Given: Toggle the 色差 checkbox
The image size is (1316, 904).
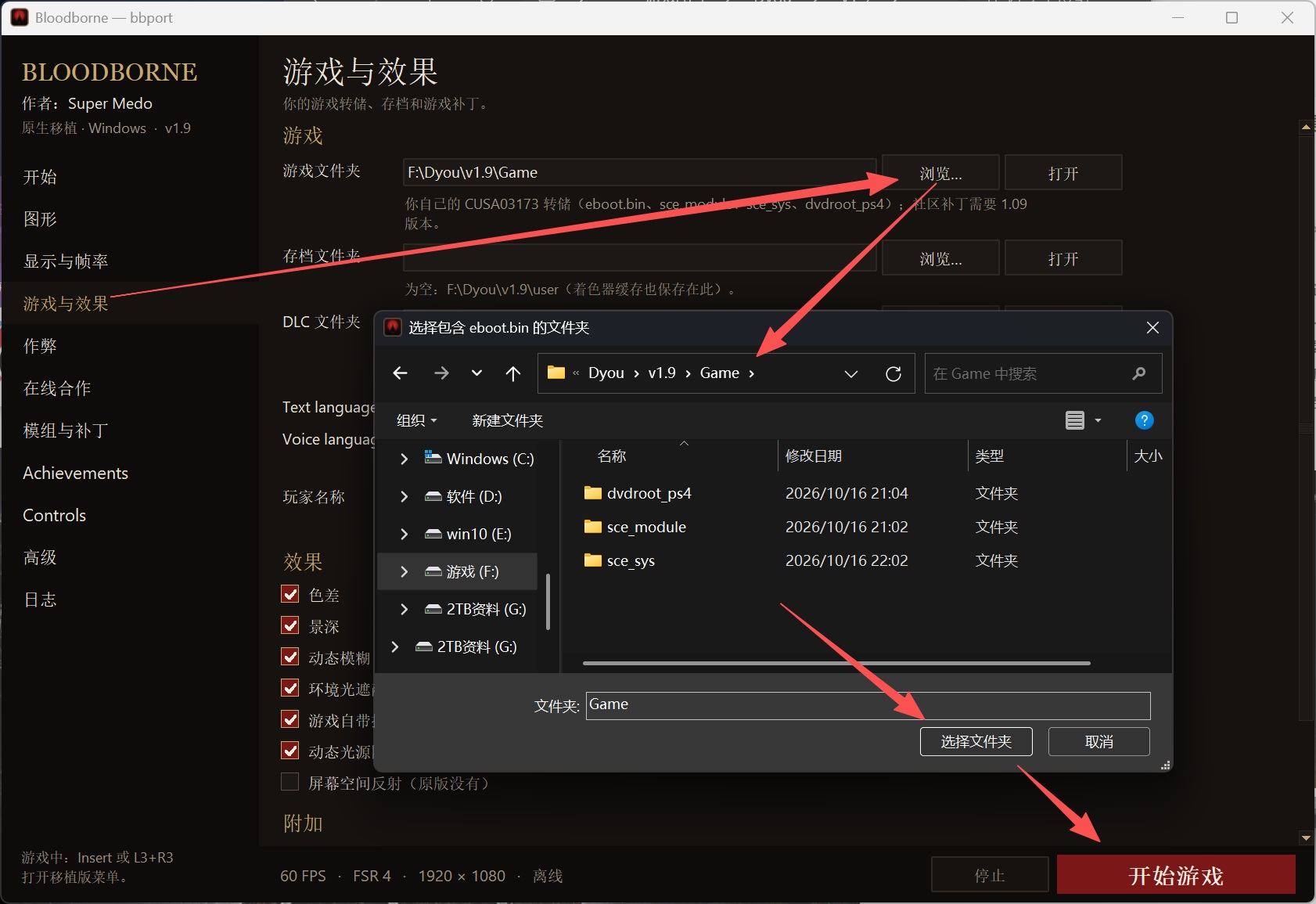Looking at the screenshot, I should pyautogui.click(x=290, y=594).
